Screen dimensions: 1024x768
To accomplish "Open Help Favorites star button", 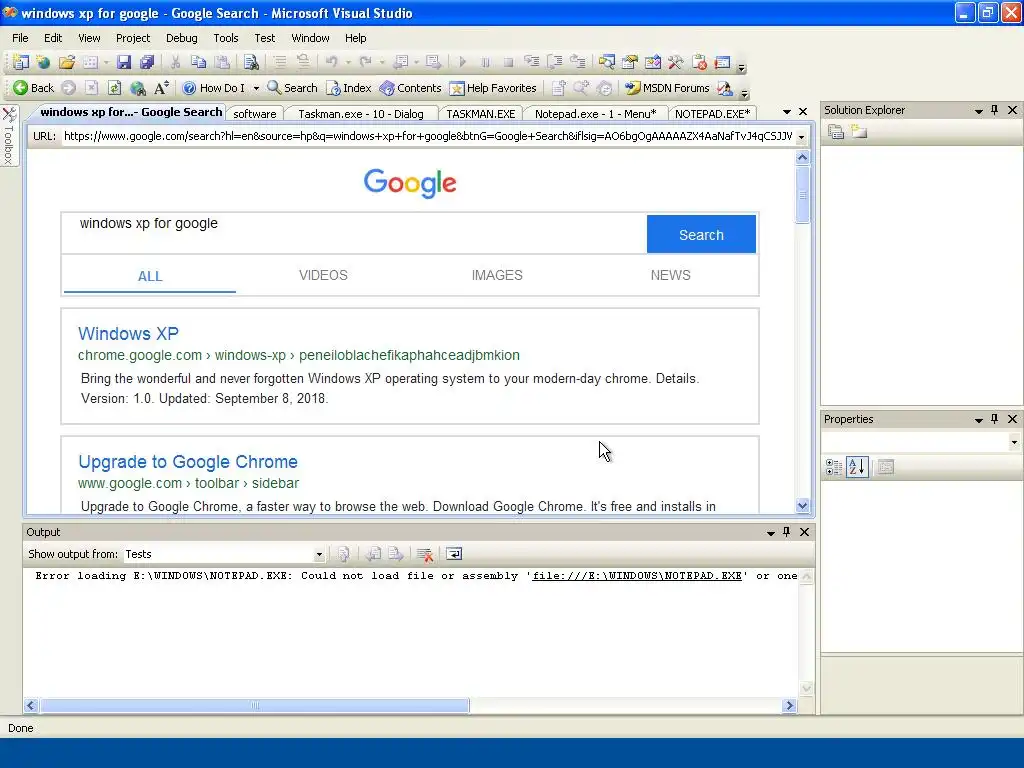I will pyautogui.click(x=493, y=88).
